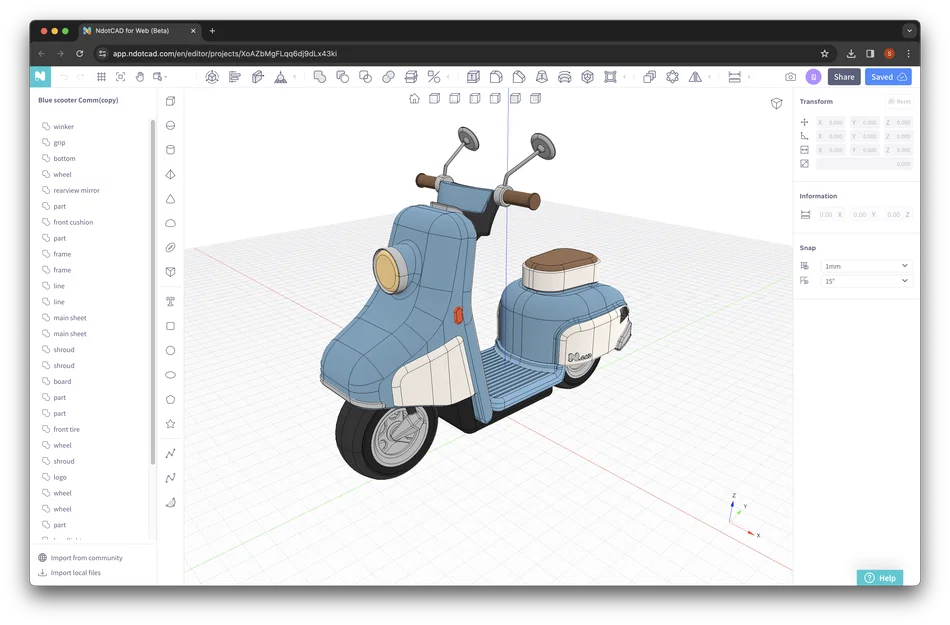Open the align objects tool

click(234, 77)
